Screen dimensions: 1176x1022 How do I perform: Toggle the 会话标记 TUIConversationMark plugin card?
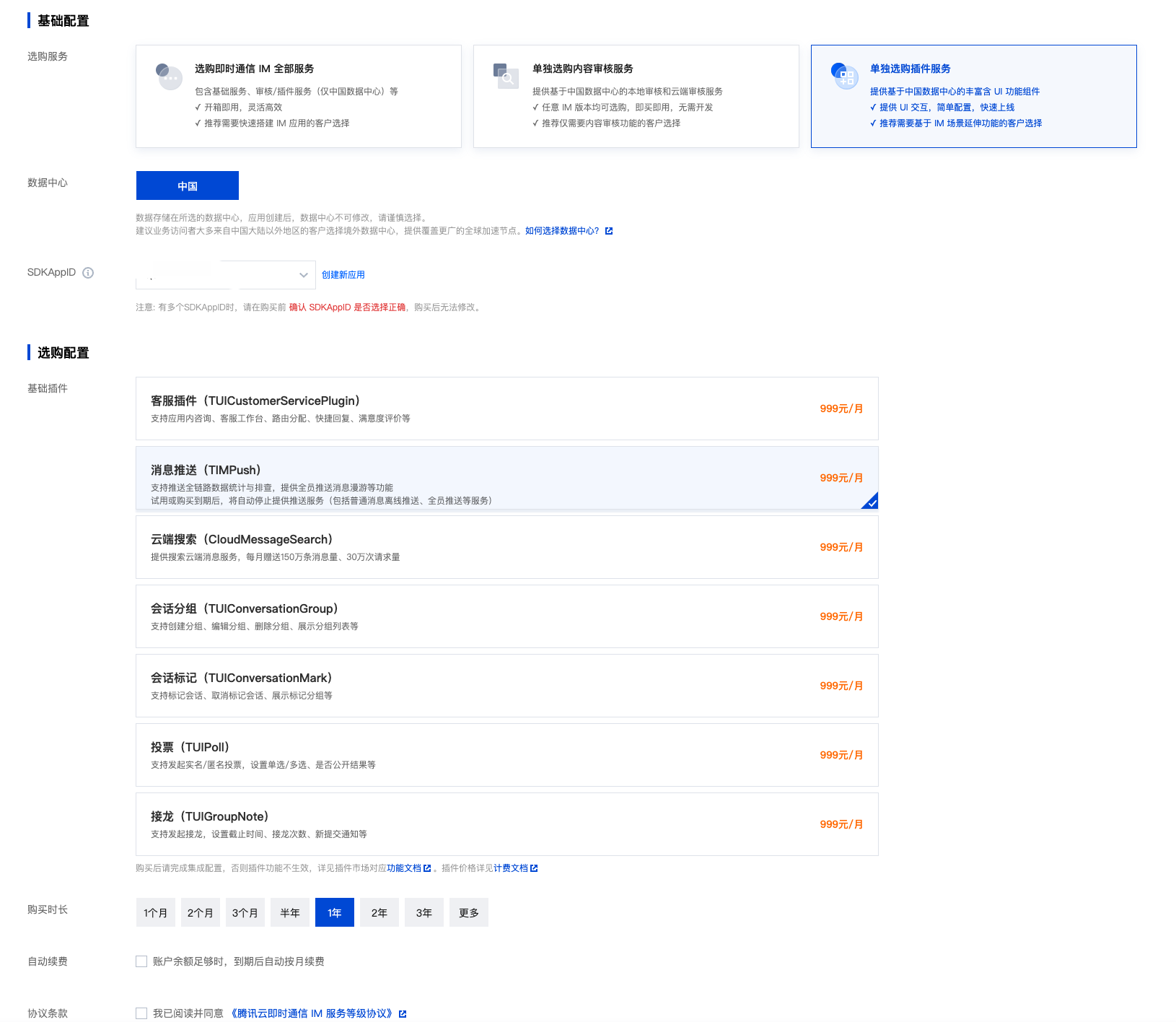pyautogui.click(x=507, y=686)
